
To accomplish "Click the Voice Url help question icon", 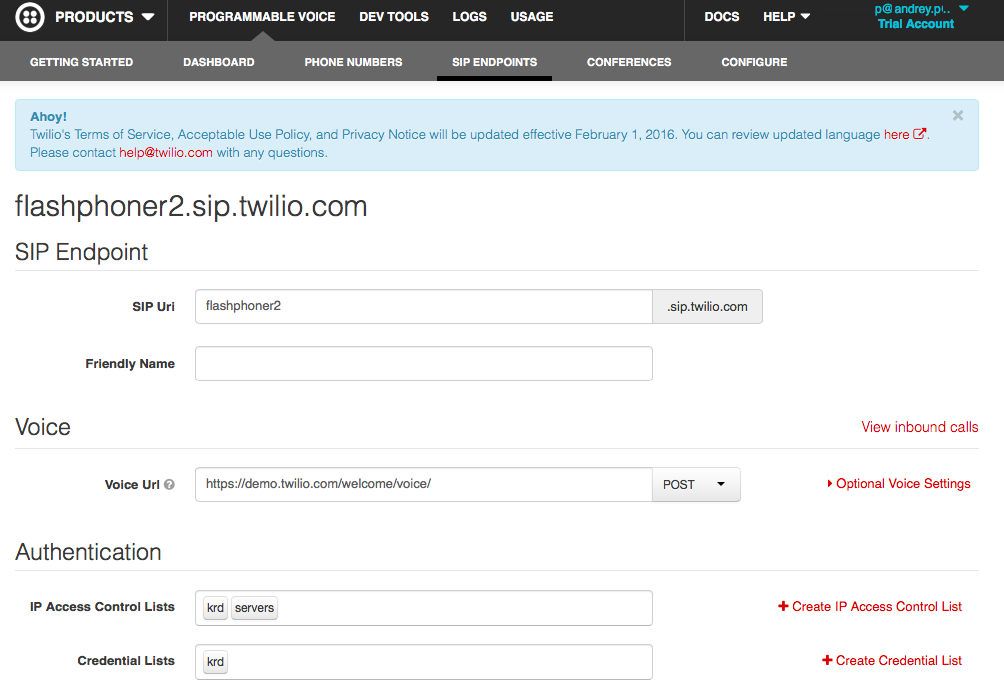I will point(169,485).
